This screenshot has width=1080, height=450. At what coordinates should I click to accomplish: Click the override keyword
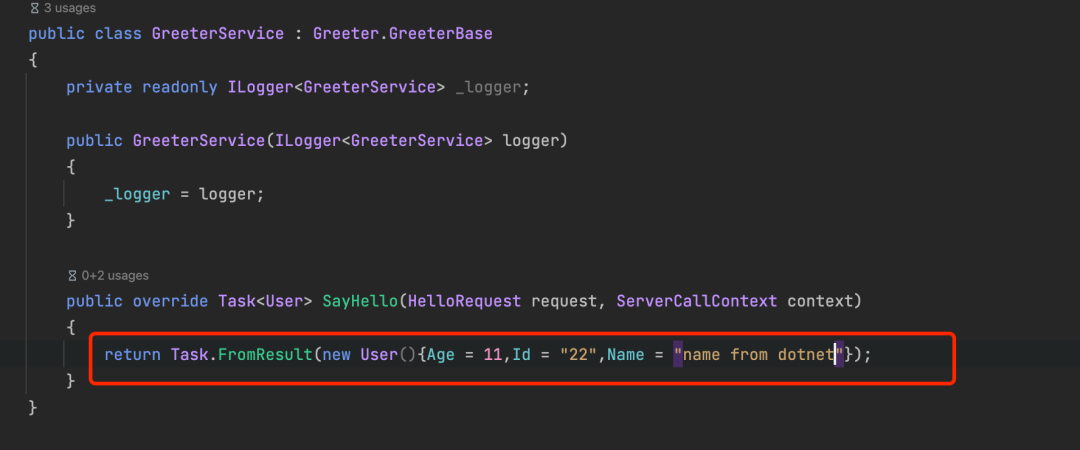tap(170, 301)
